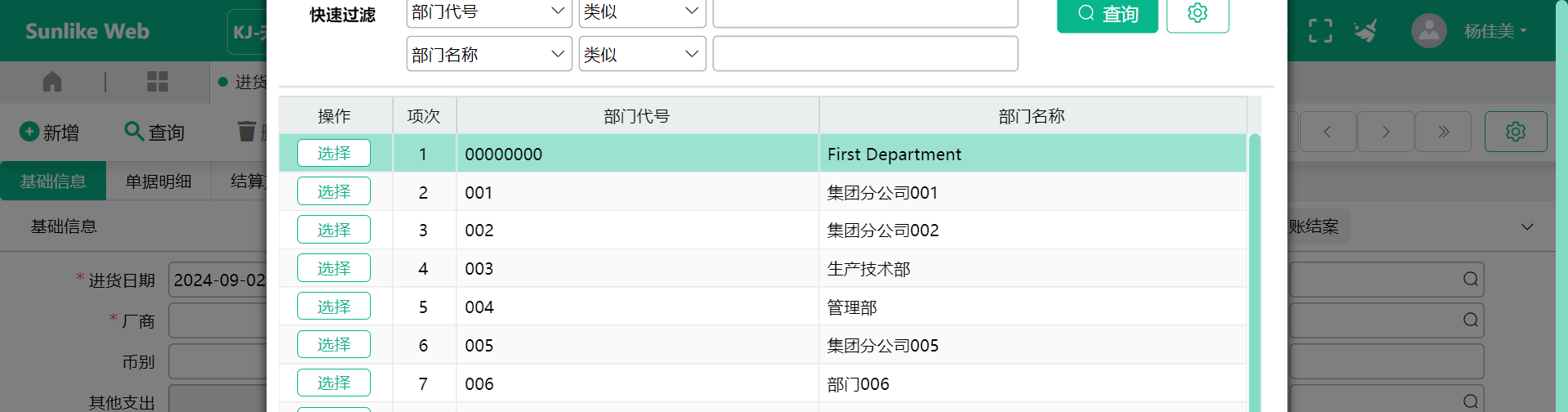Image resolution: width=1568 pixels, height=412 pixels.
Task: Choose 选择 for department 002
Action: [x=334, y=230]
